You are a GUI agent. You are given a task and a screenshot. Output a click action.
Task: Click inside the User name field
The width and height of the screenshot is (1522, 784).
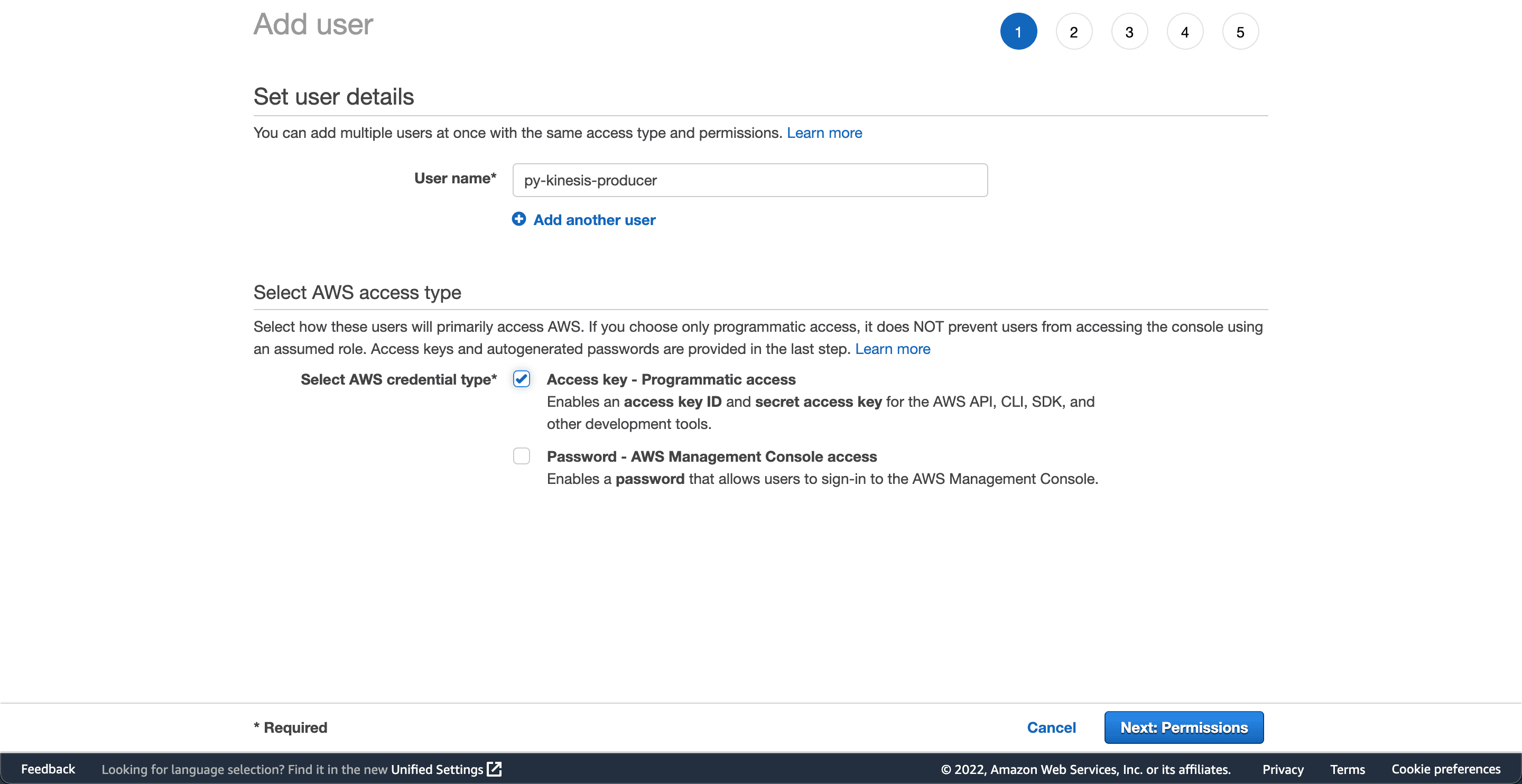(x=749, y=180)
